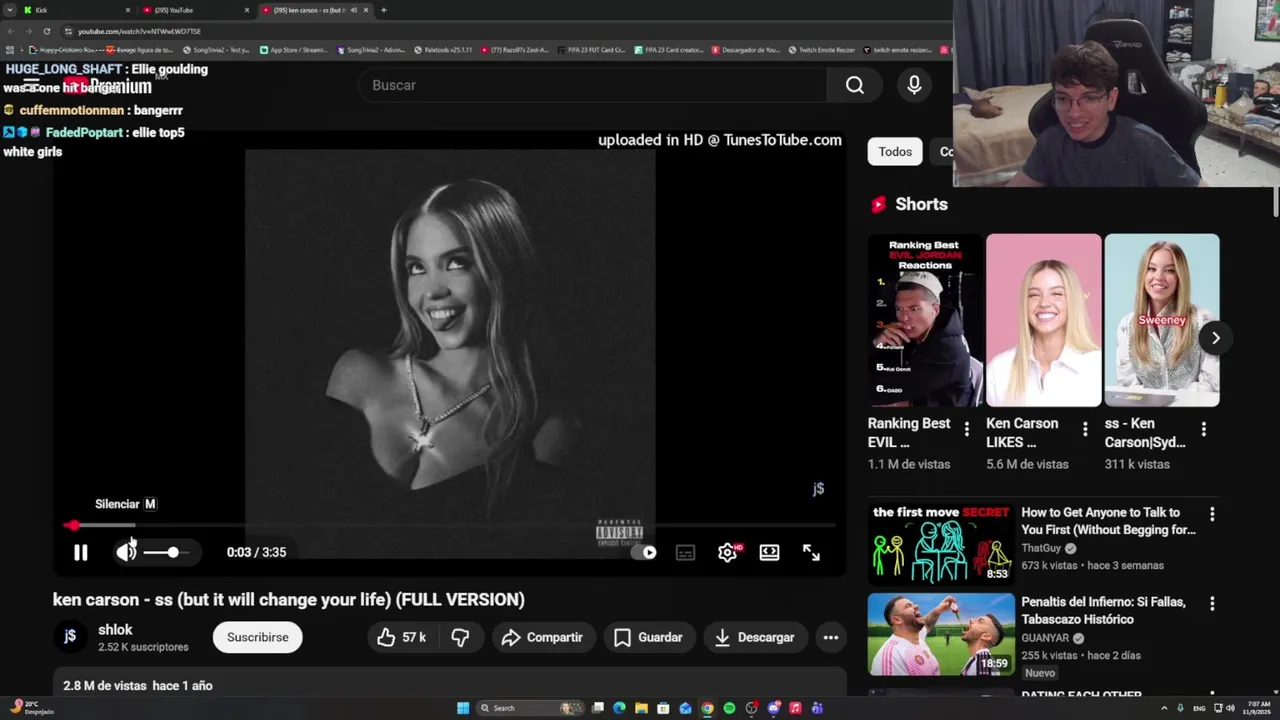Viewport: 1280px width, 720px height.
Task: Open options for 'Ranking Best EVIL' short
Action: [966, 429]
